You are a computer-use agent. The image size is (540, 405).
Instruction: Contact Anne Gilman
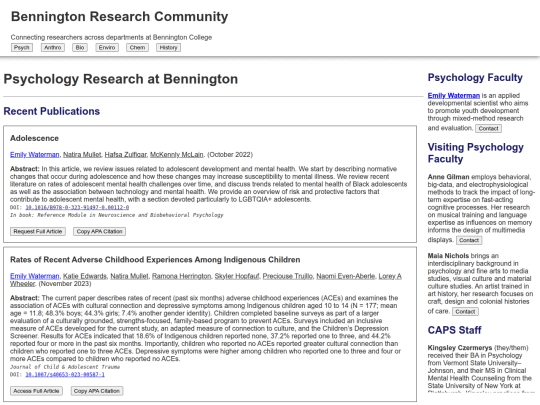pos(469,240)
